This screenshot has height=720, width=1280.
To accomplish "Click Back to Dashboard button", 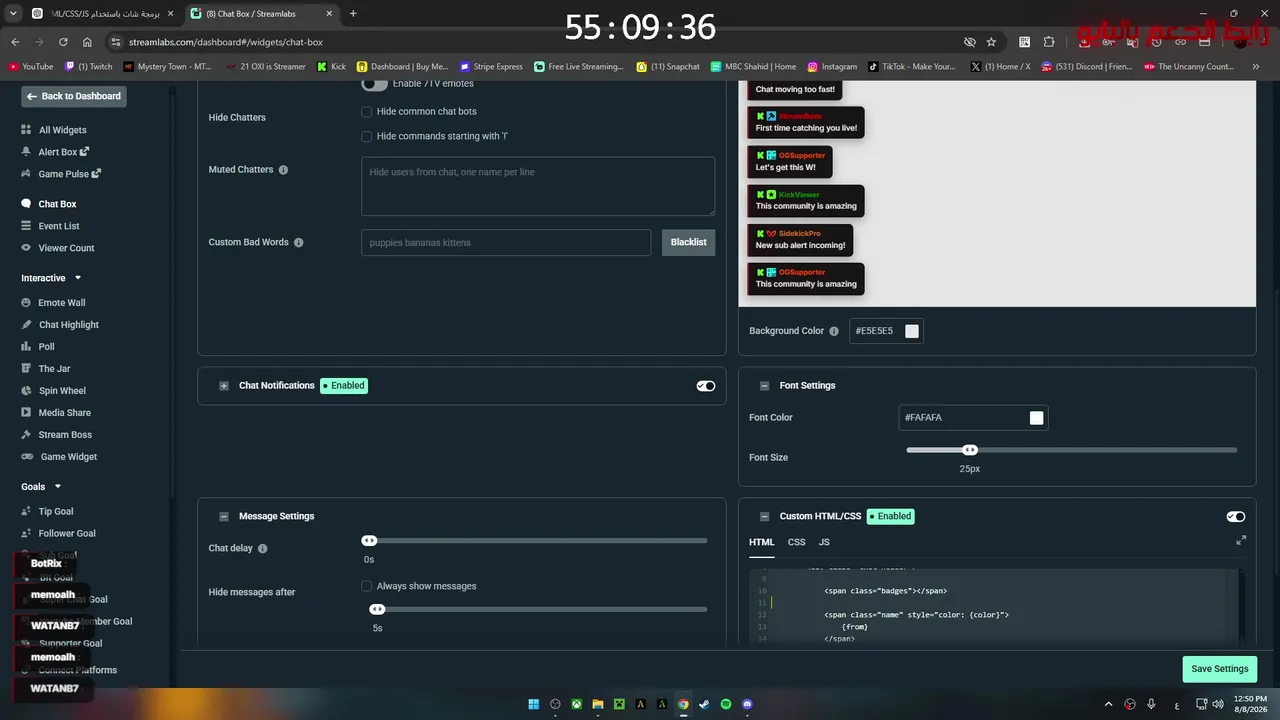I will (74, 96).
